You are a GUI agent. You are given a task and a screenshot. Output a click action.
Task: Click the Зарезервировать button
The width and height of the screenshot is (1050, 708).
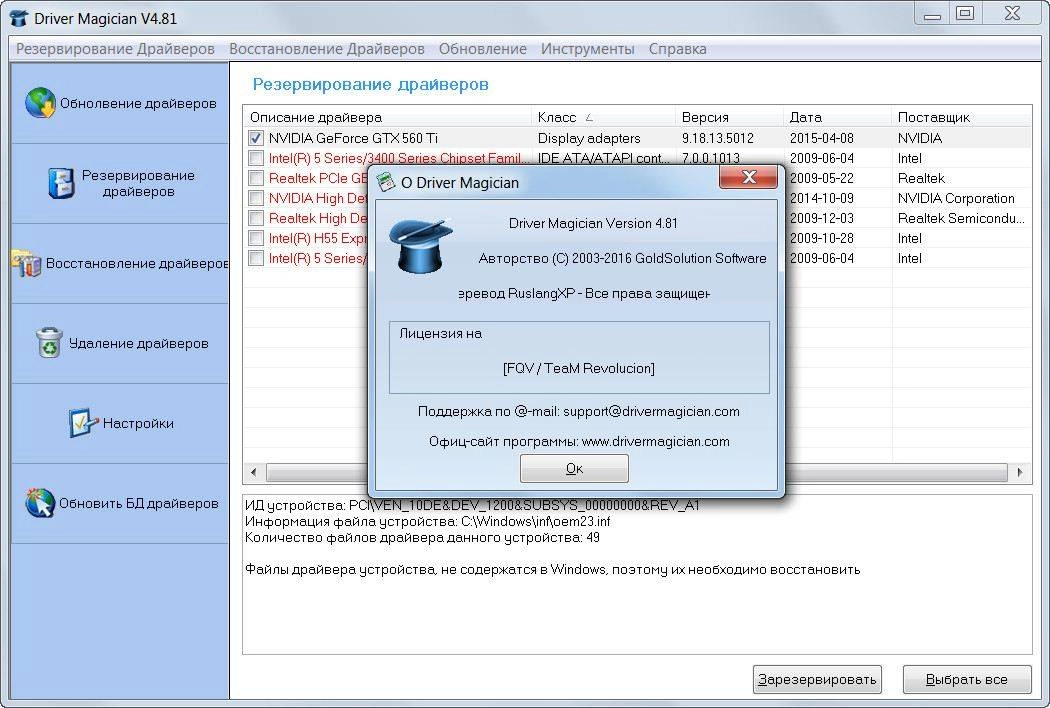pos(817,679)
